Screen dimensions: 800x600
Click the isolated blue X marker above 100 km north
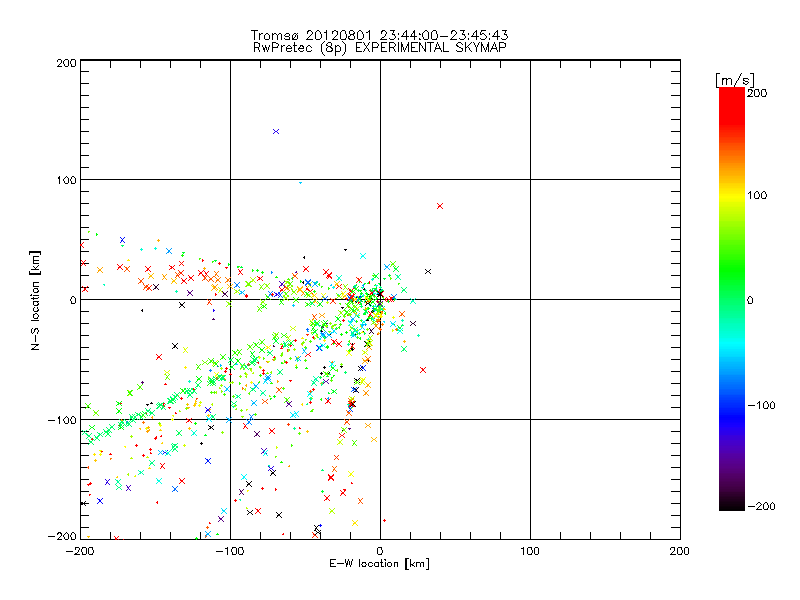coord(276,132)
